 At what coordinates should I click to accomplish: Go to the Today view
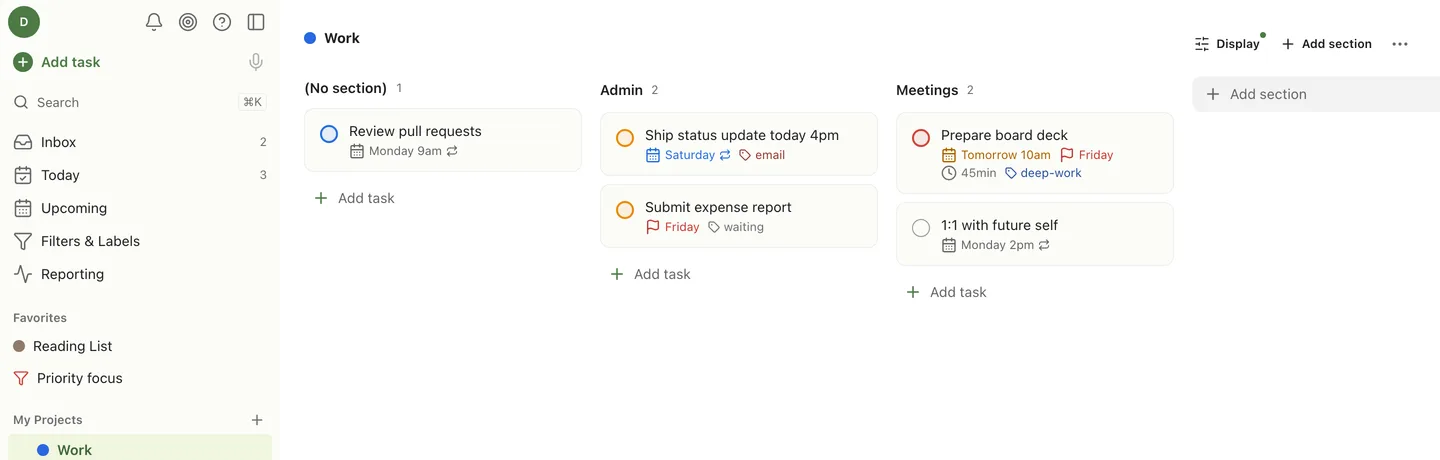click(140, 175)
